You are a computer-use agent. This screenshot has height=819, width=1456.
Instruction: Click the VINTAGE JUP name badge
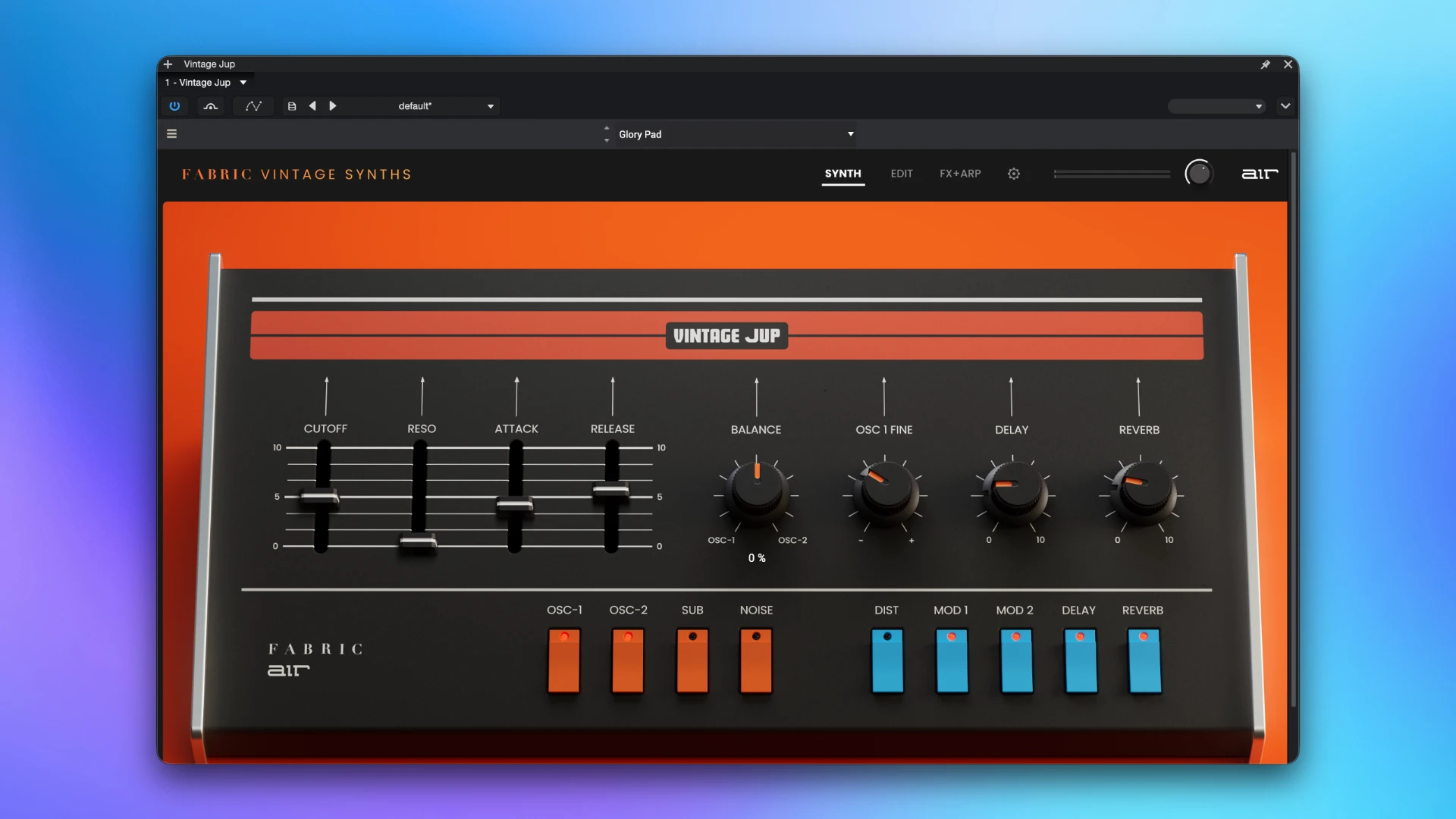tap(726, 335)
